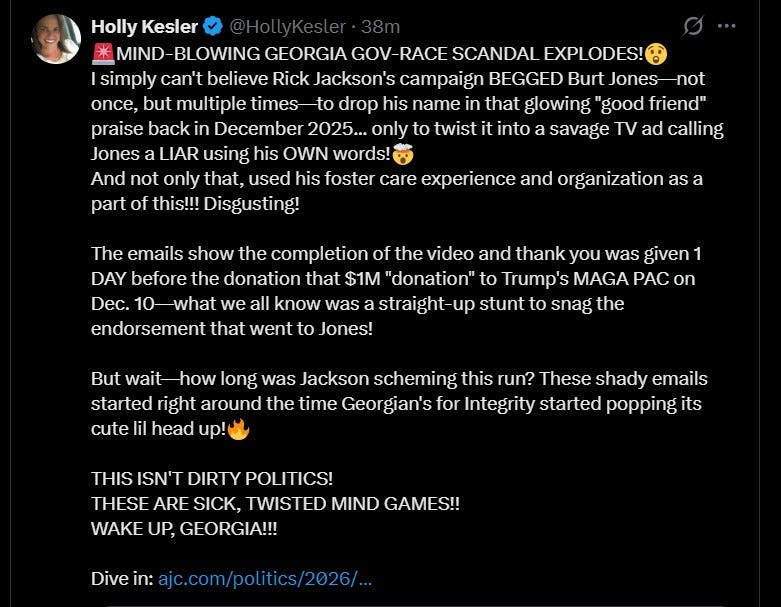Click the But wait Jackson scheming paragraph
Image resolution: width=781 pixels, height=607 pixels.
399,403
